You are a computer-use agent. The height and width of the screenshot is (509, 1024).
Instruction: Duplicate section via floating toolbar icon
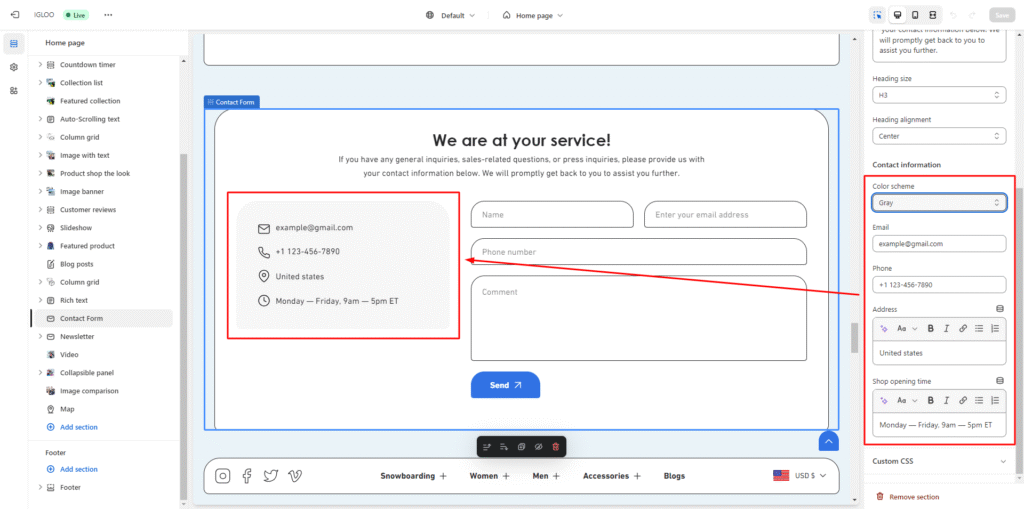521,446
